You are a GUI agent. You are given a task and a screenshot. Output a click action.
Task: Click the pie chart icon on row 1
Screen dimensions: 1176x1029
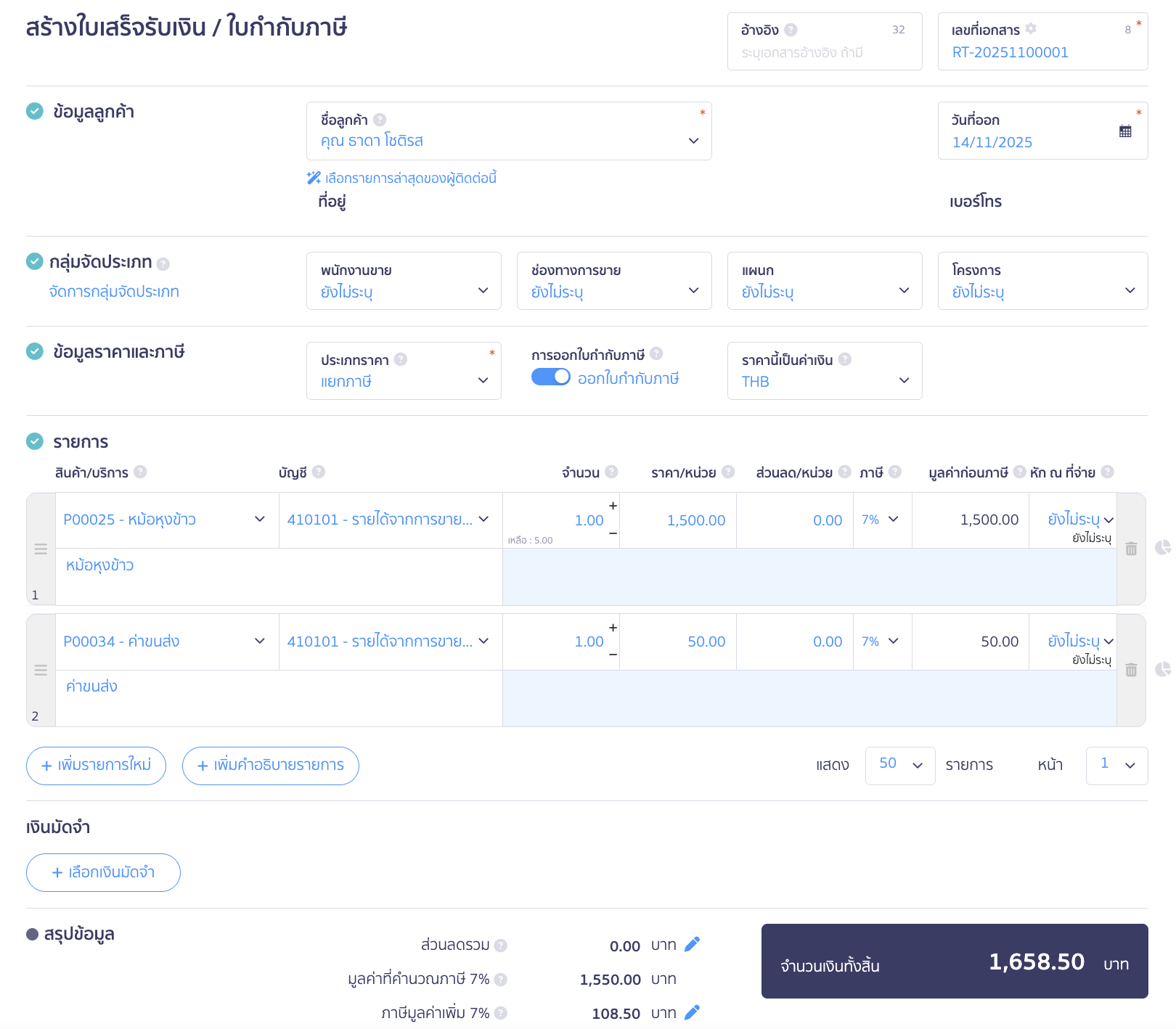point(1162,547)
